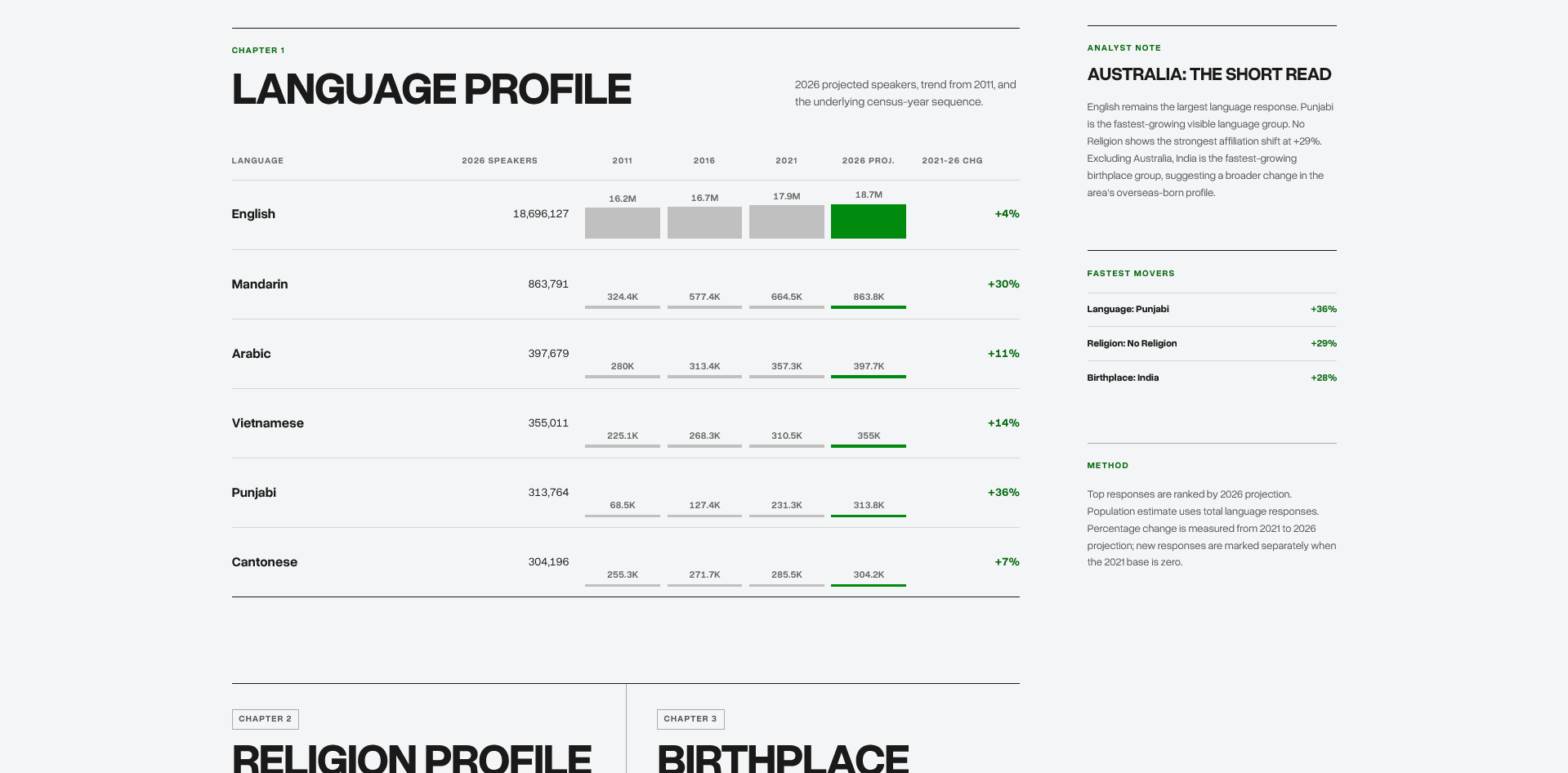Click the 2026 SPEAKERS column header

[x=499, y=161]
